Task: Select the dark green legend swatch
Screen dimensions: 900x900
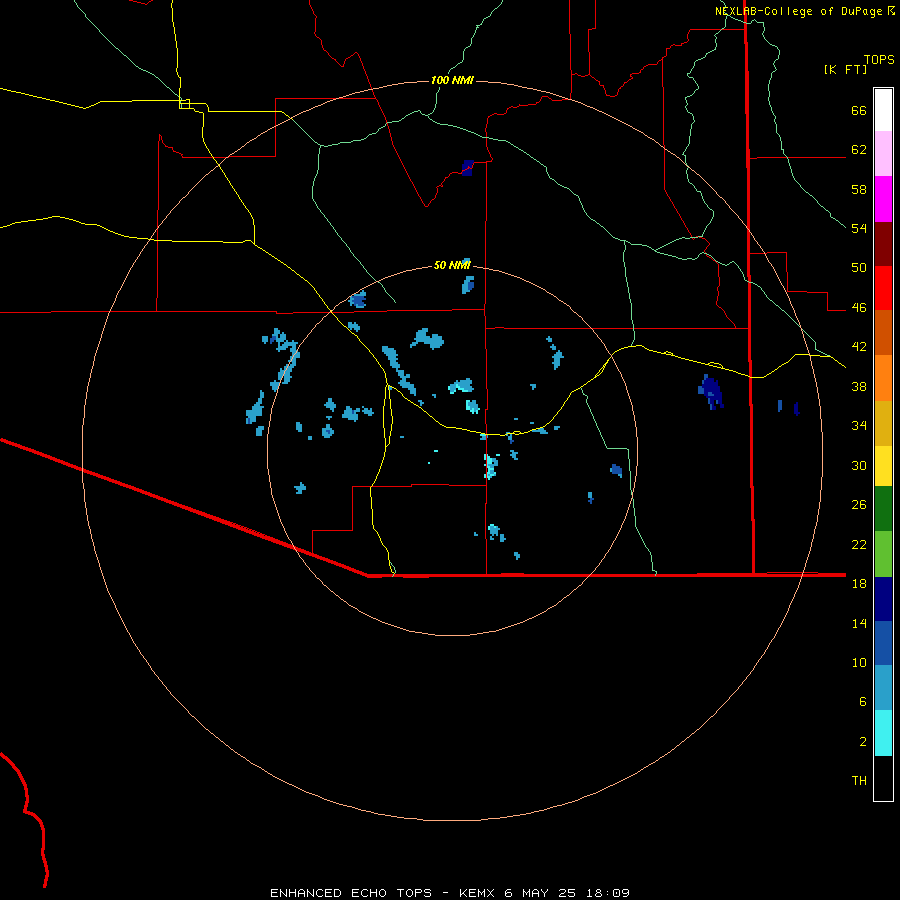Action: 883,509
